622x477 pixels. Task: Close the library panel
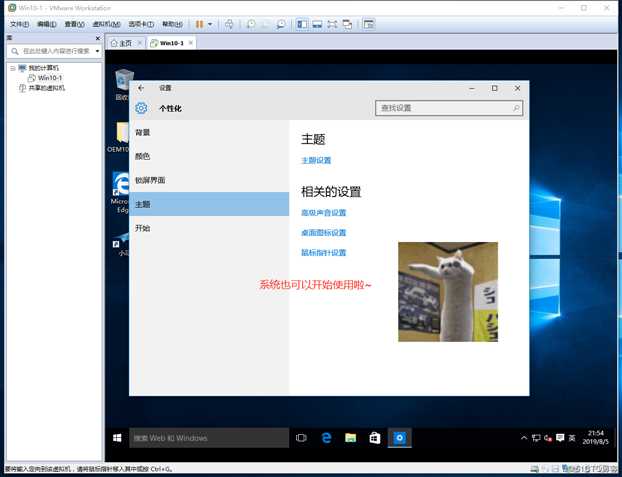[x=98, y=38]
